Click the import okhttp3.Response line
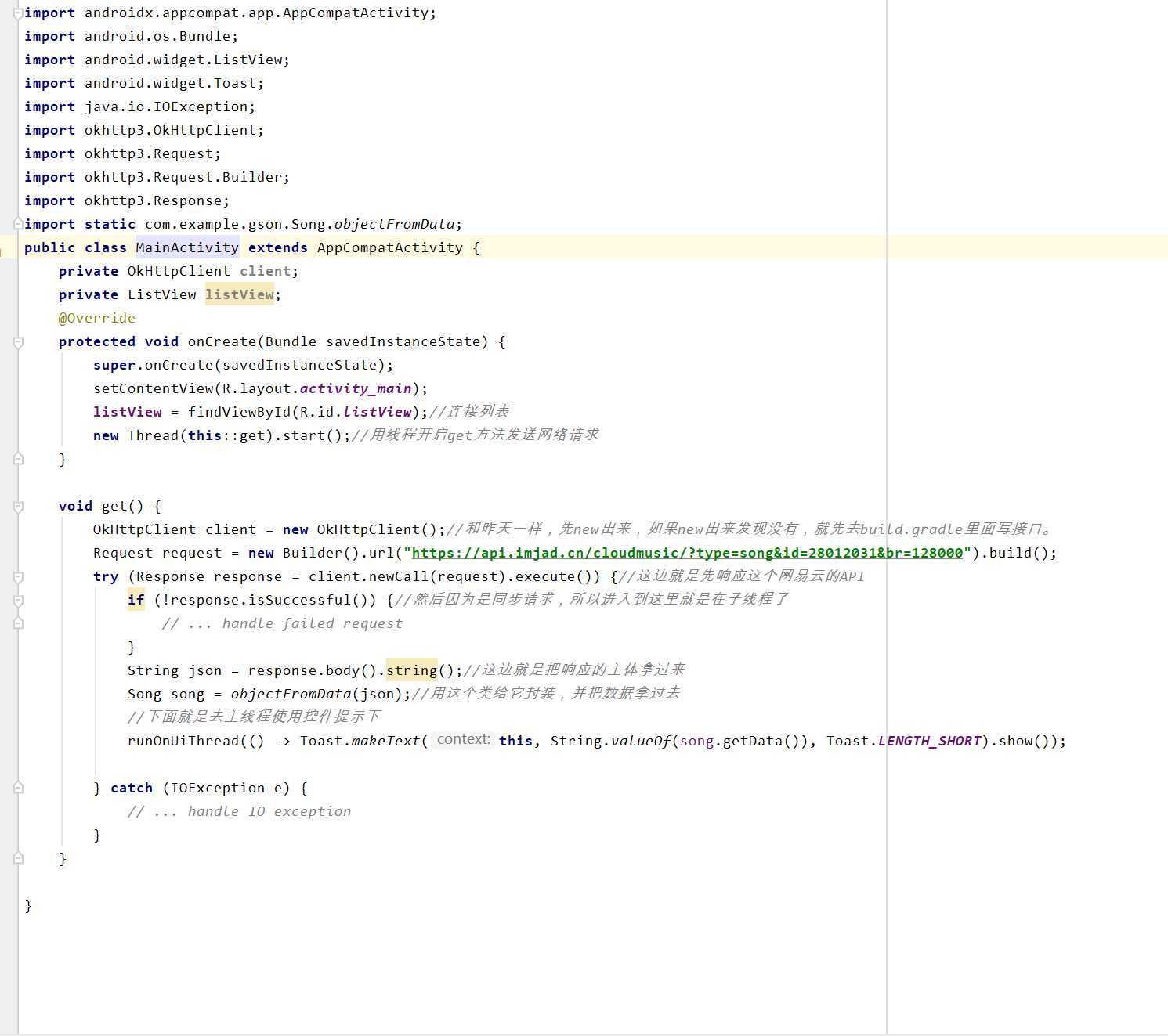1168x1036 pixels. tap(127, 200)
